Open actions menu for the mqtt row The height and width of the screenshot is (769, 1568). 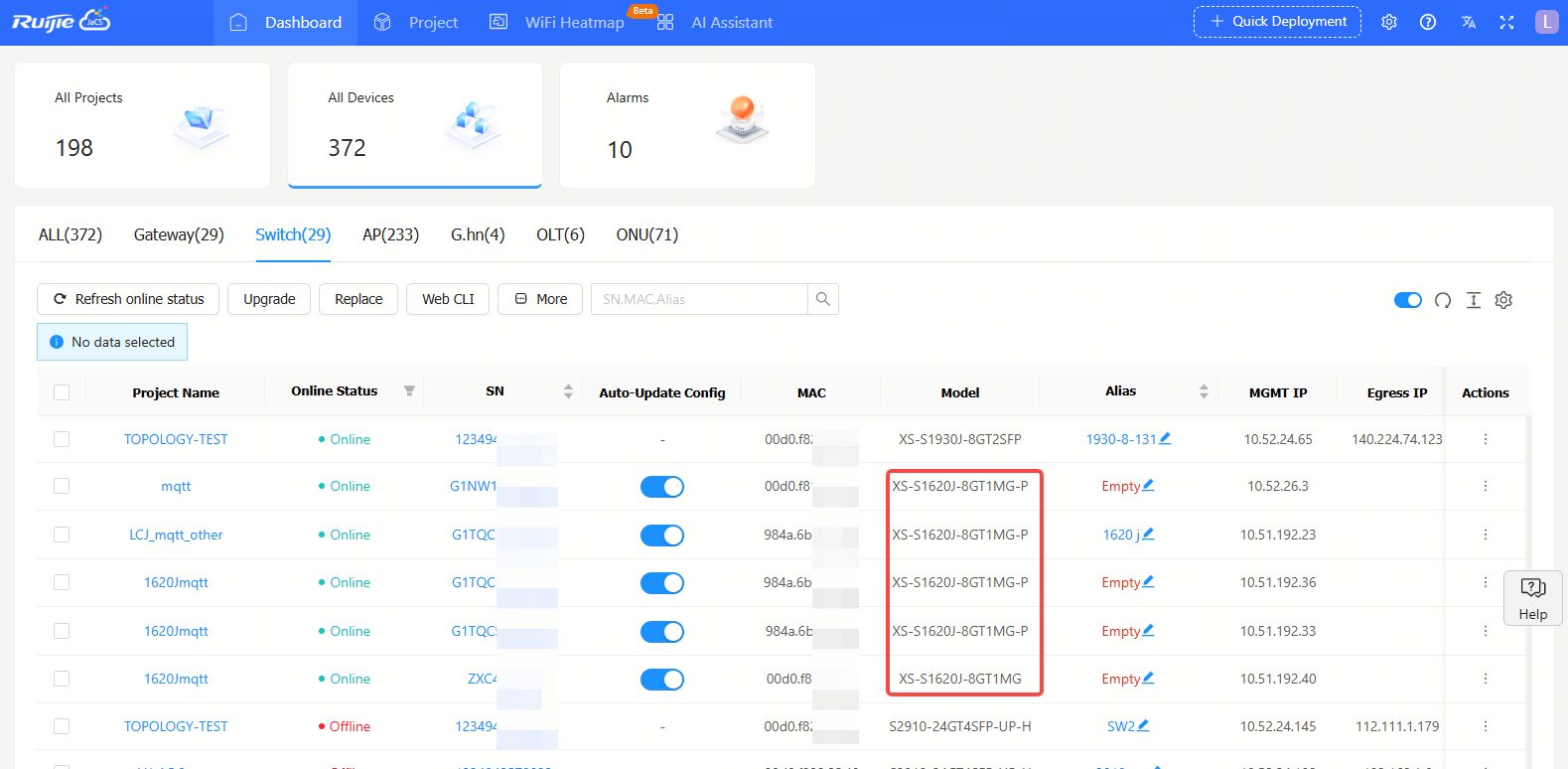pyautogui.click(x=1485, y=486)
